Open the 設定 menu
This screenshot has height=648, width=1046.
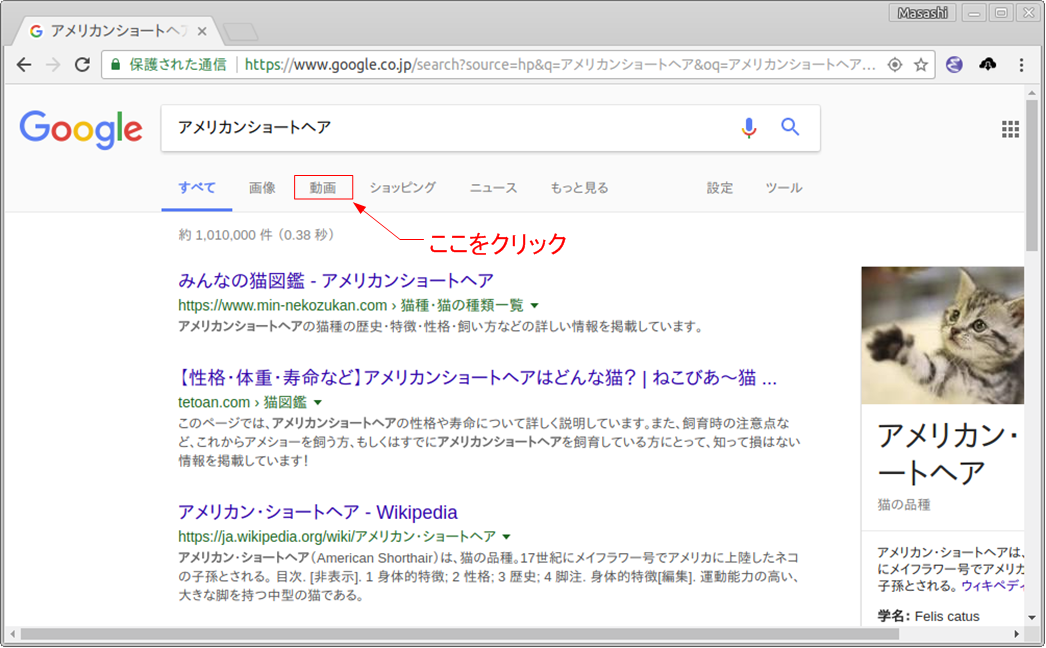click(x=720, y=188)
